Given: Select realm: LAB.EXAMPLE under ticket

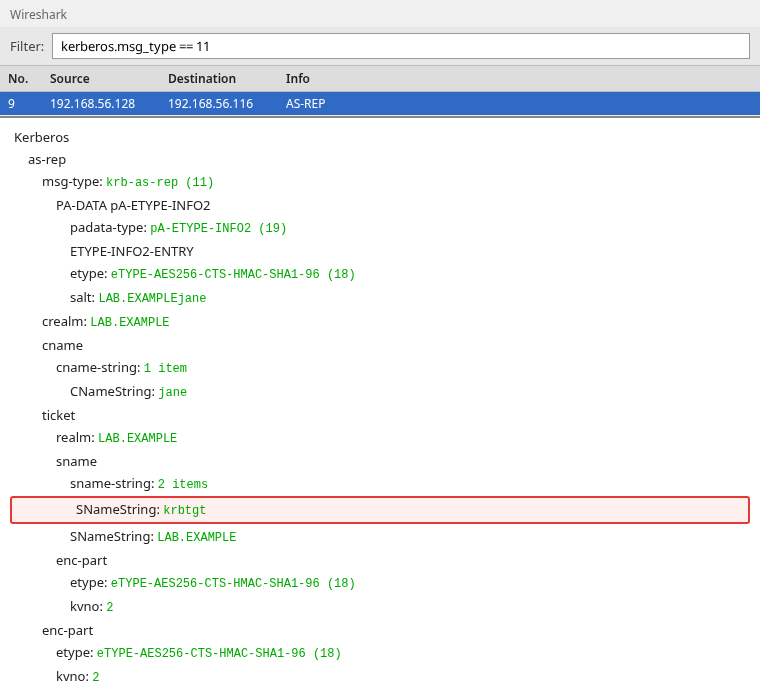Looking at the screenshot, I should (116, 438).
